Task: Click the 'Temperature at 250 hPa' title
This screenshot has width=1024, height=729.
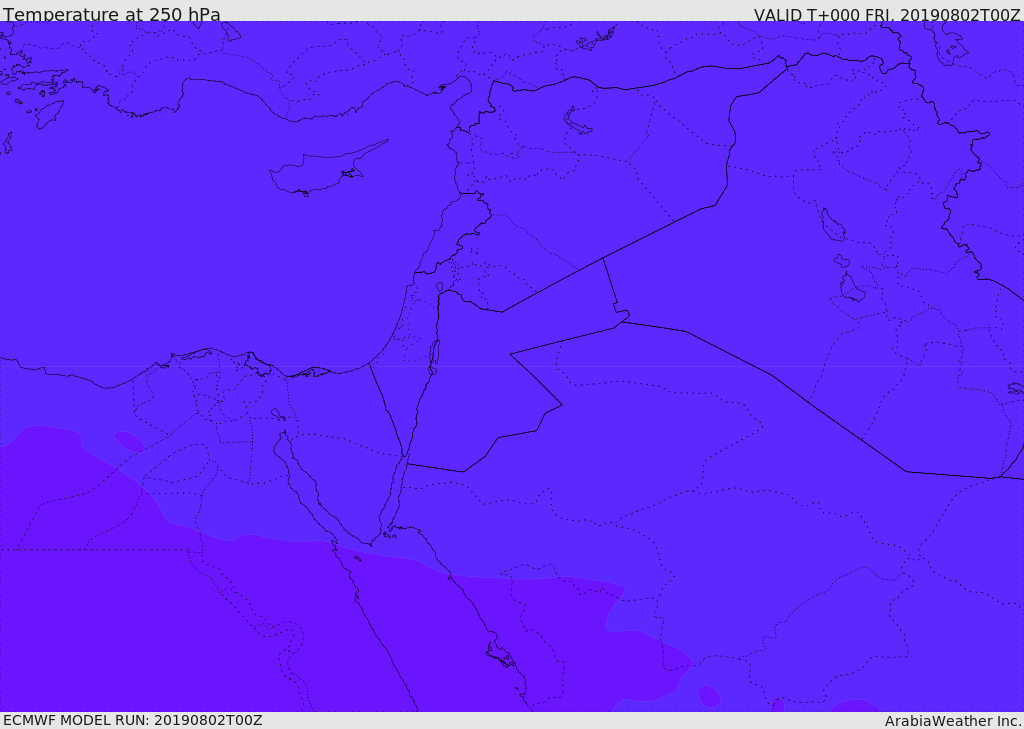Action: 112,14
